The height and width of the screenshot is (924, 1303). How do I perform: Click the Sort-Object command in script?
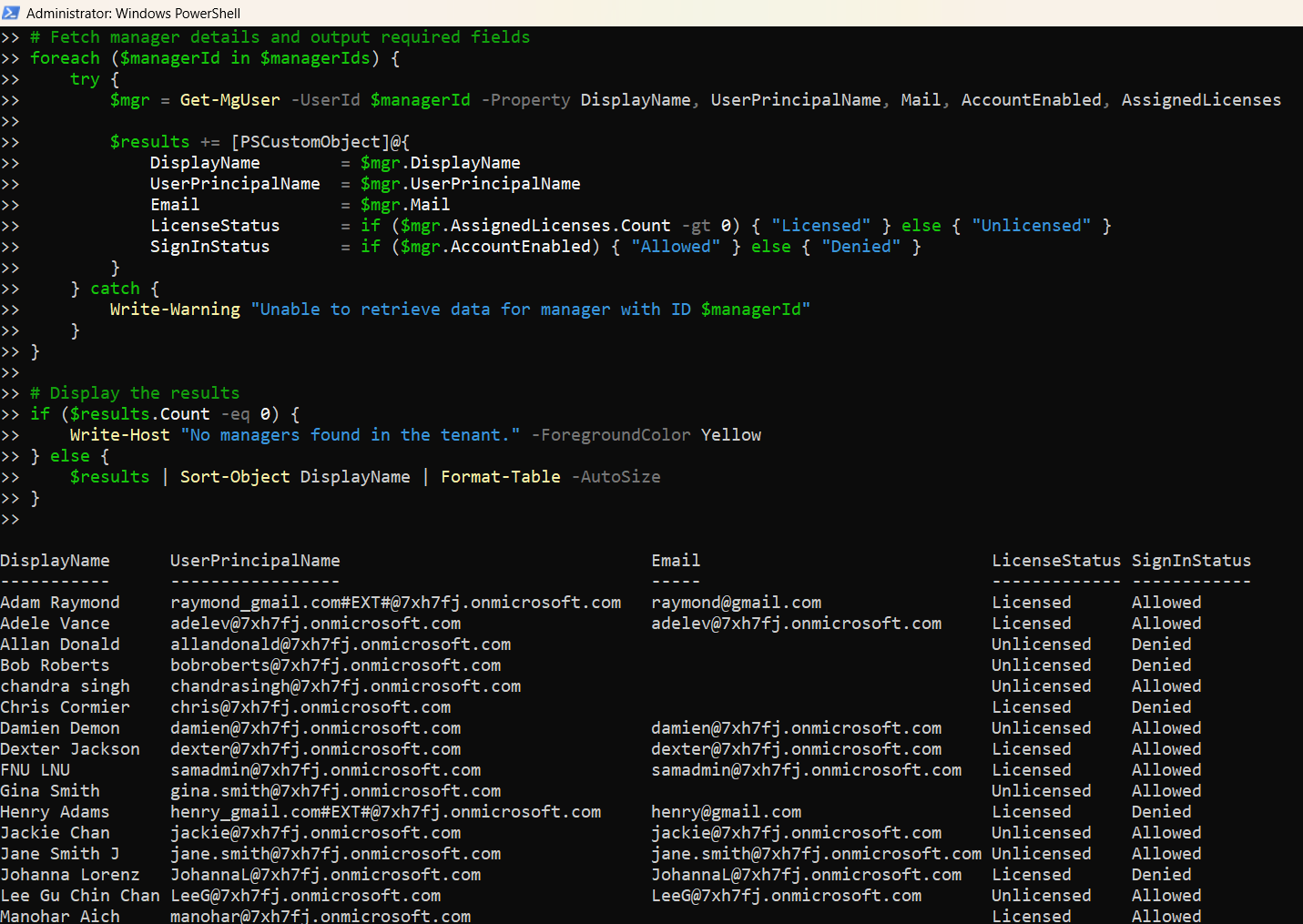click(x=235, y=477)
